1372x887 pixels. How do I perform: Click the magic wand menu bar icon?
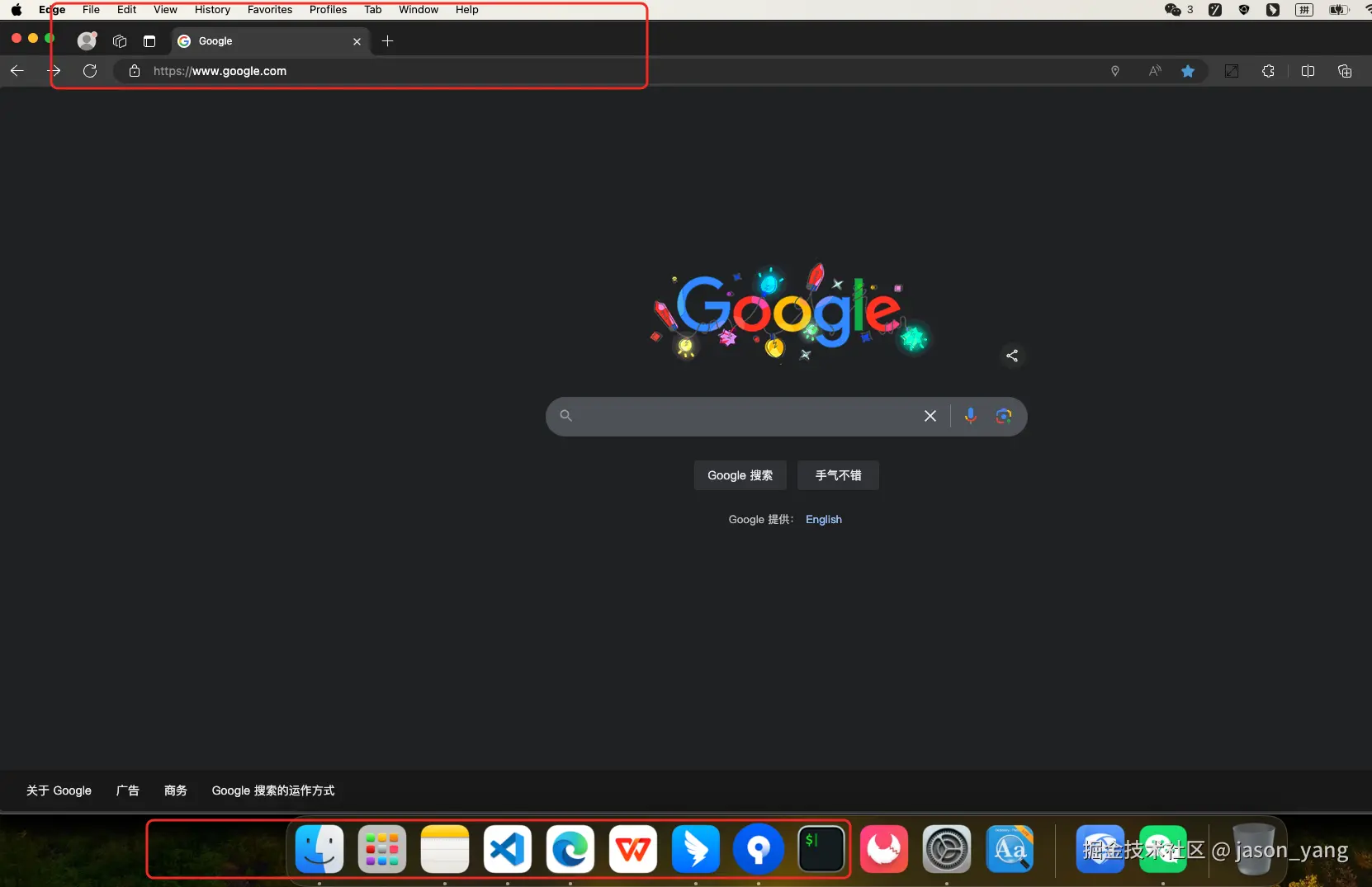click(x=1215, y=10)
